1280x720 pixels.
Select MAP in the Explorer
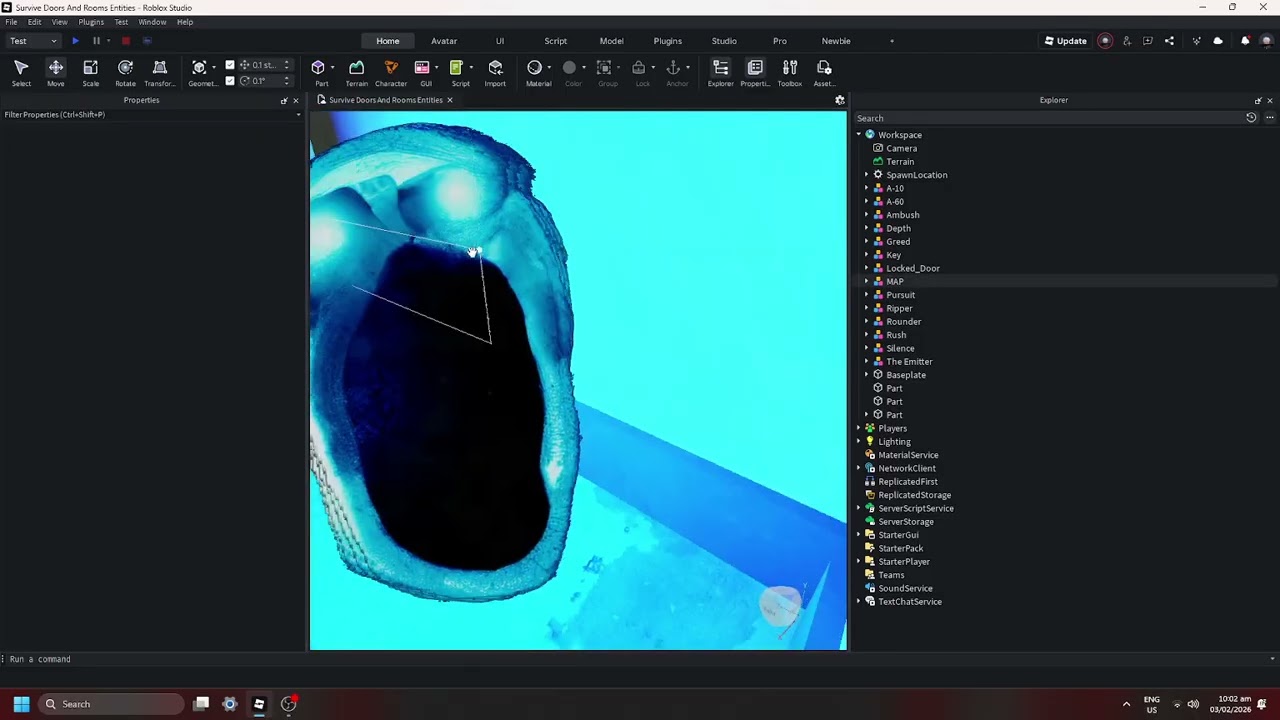[895, 282]
